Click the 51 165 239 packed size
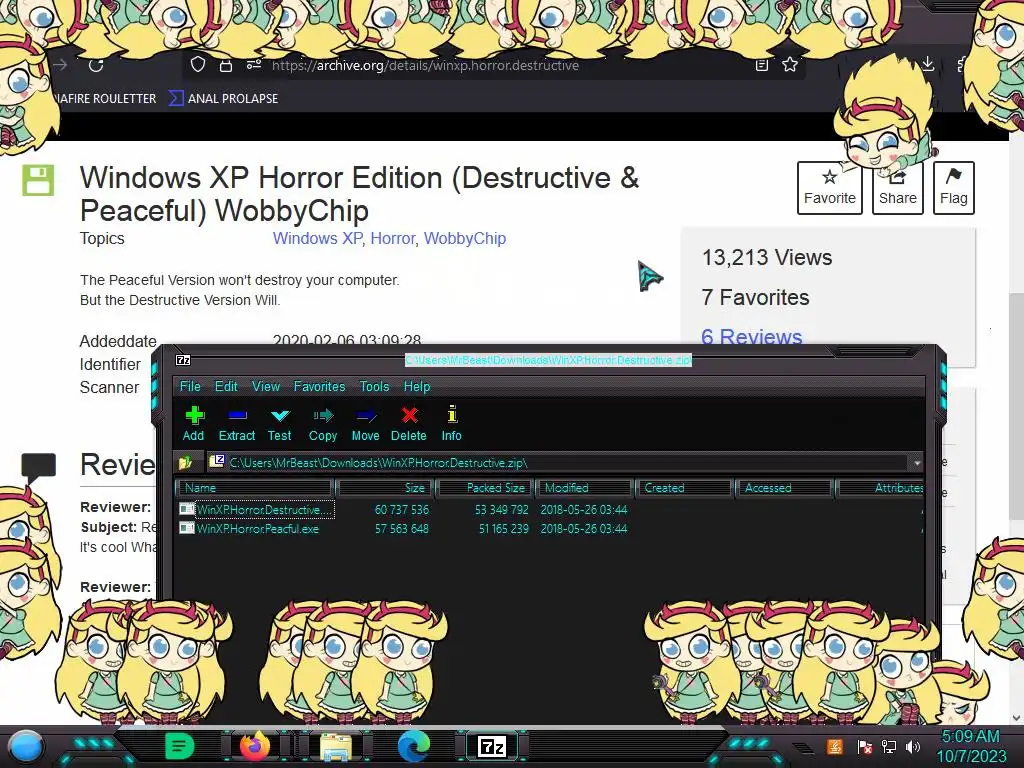 [x=504, y=528]
